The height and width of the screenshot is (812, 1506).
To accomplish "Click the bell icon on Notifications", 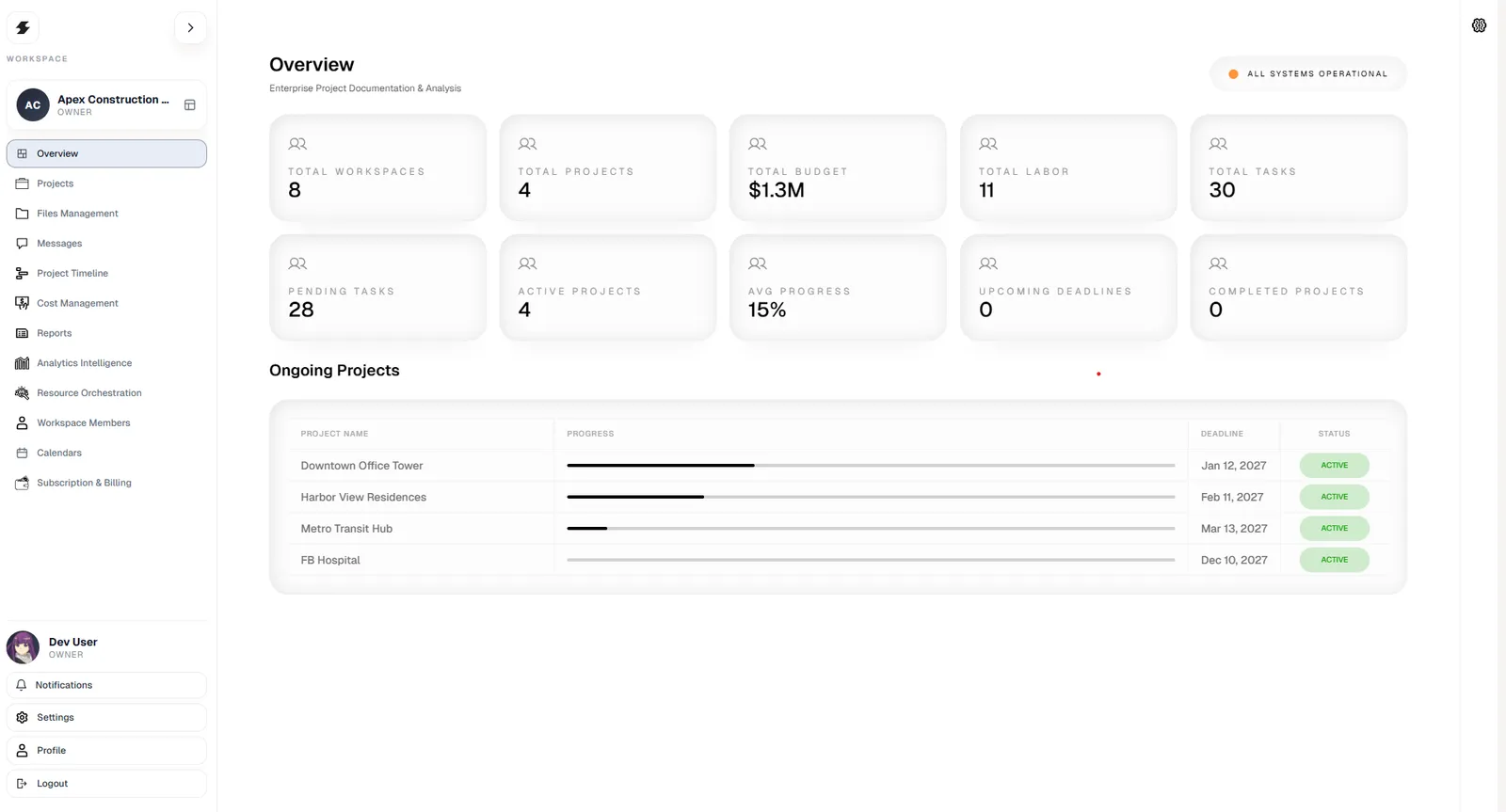I will pyautogui.click(x=22, y=685).
